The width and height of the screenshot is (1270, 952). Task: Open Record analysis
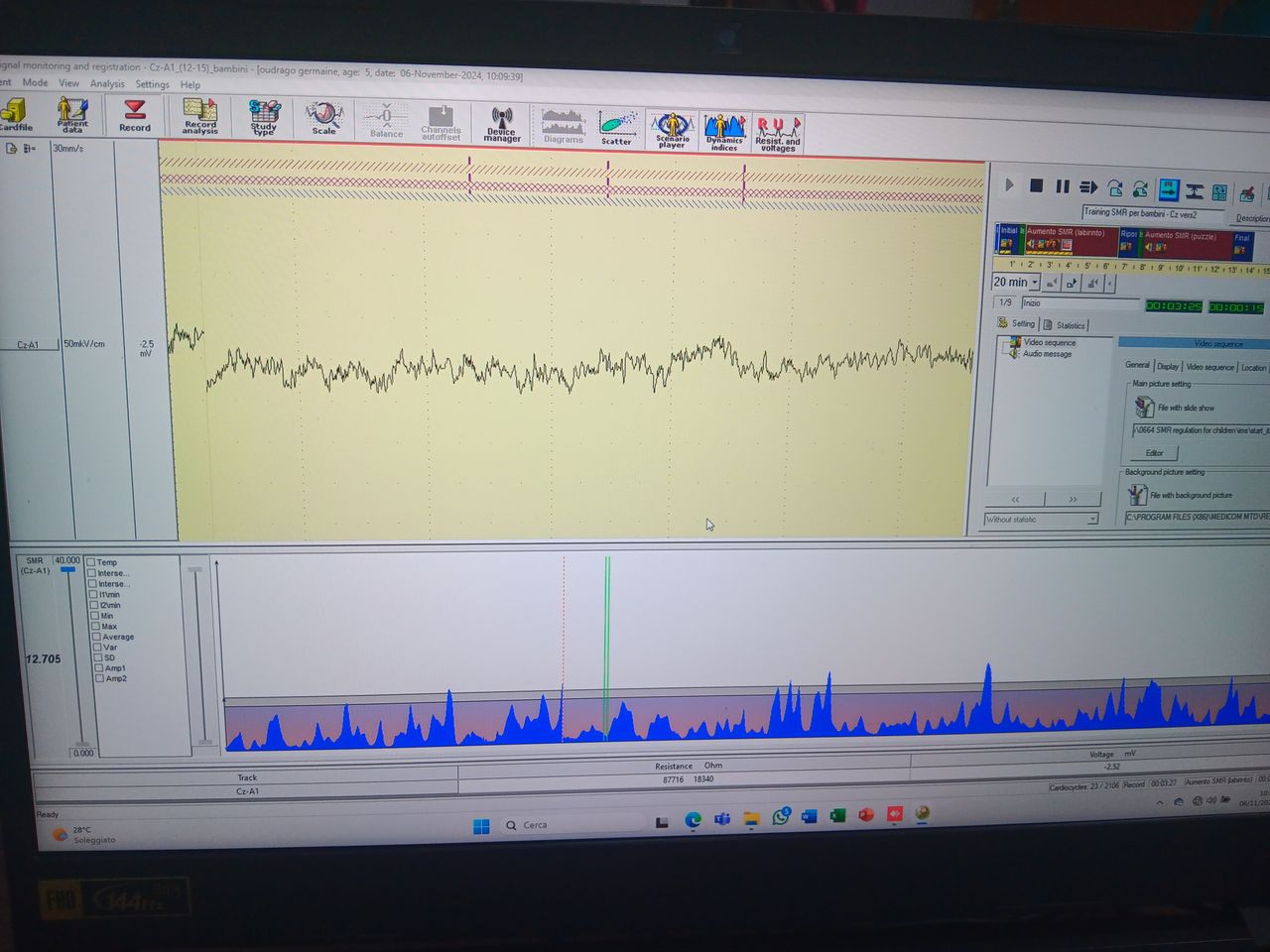tap(199, 117)
